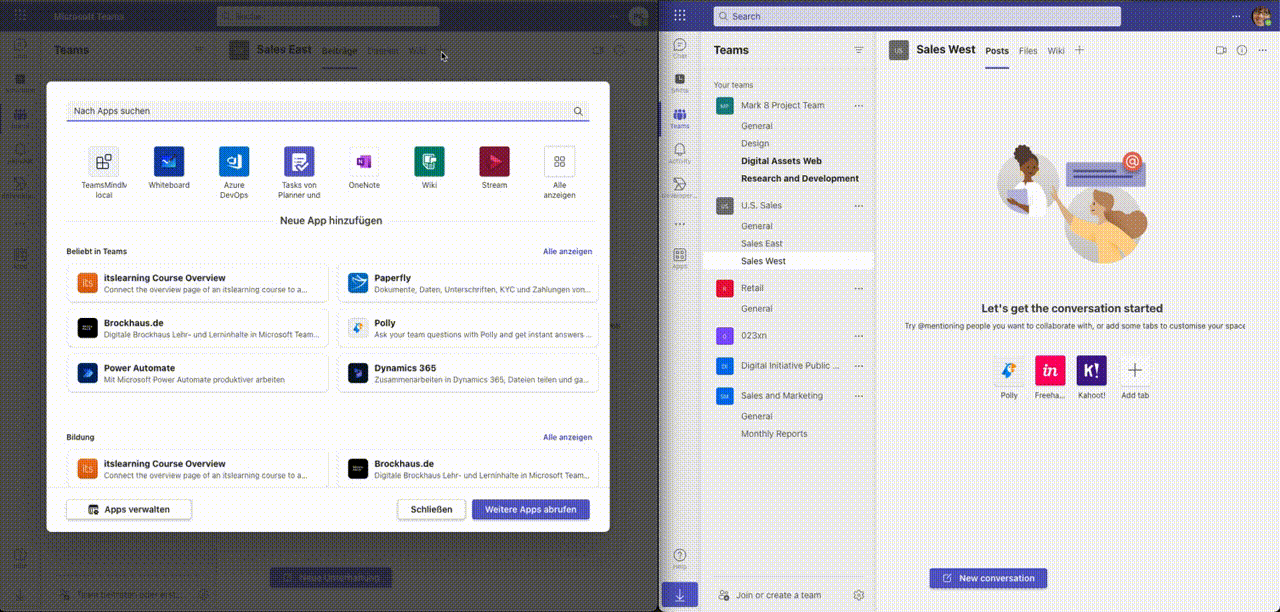The height and width of the screenshot is (612, 1280).
Task: Open Chat in right Teams sidebar
Action: click(x=680, y=48)
